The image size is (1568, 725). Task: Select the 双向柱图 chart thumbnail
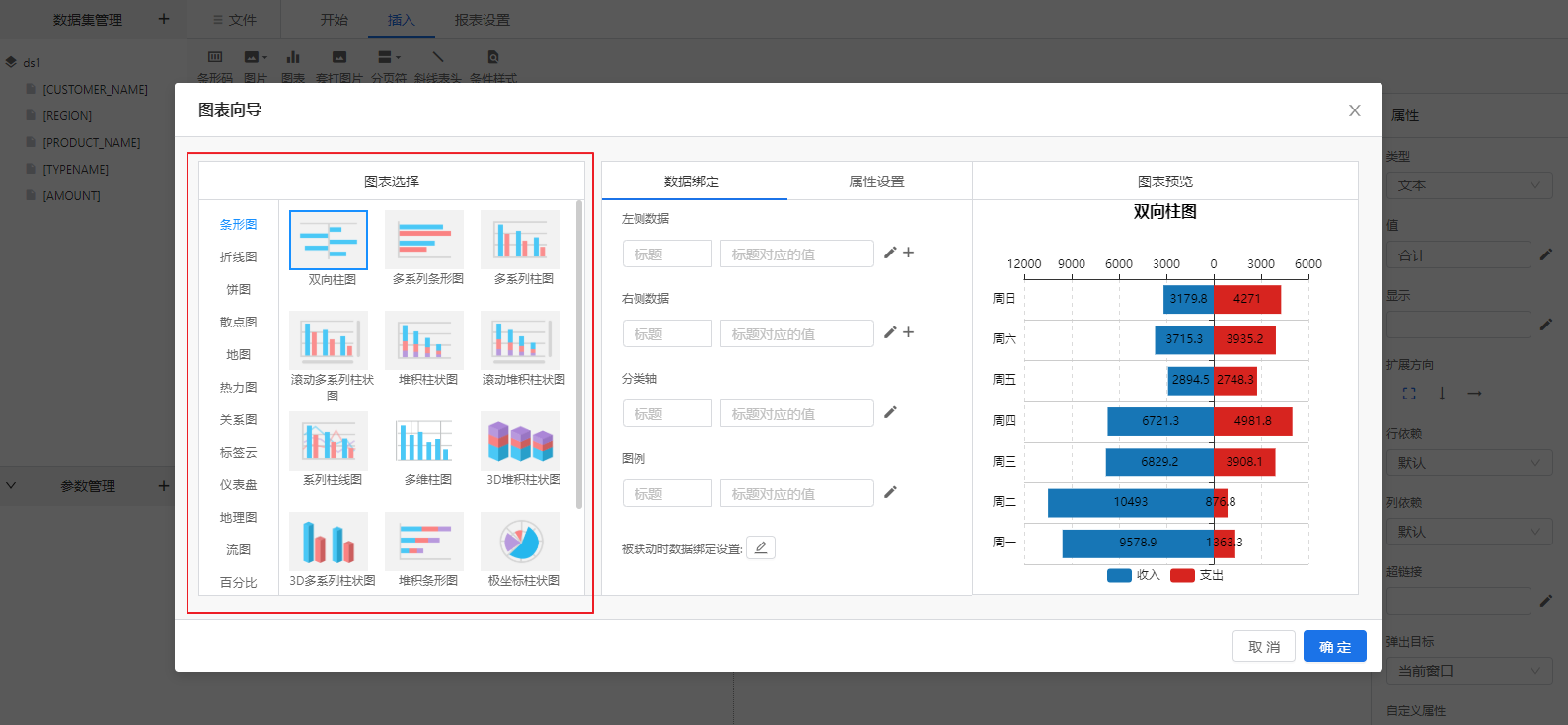click(329, 240)
